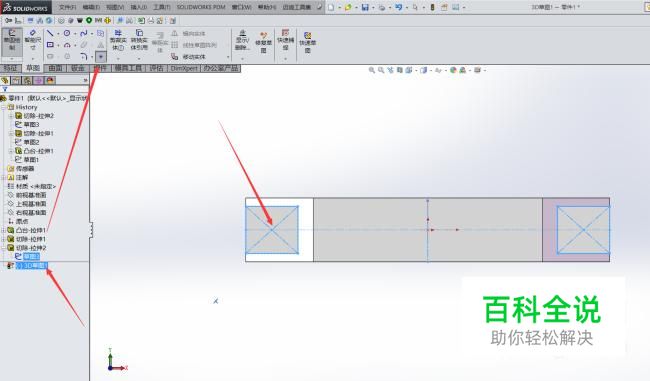Open the Line tool dropdown arrow
This screenshot has height=381, width=650.
(x=58, y=34)
